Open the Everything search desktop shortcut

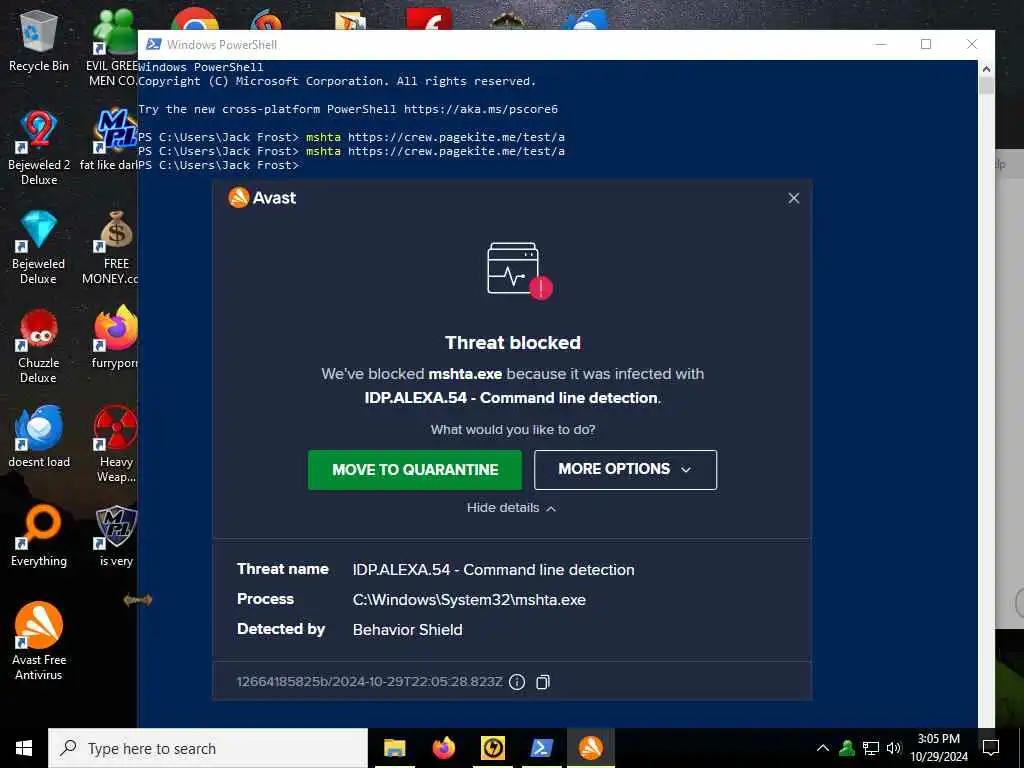39,536
